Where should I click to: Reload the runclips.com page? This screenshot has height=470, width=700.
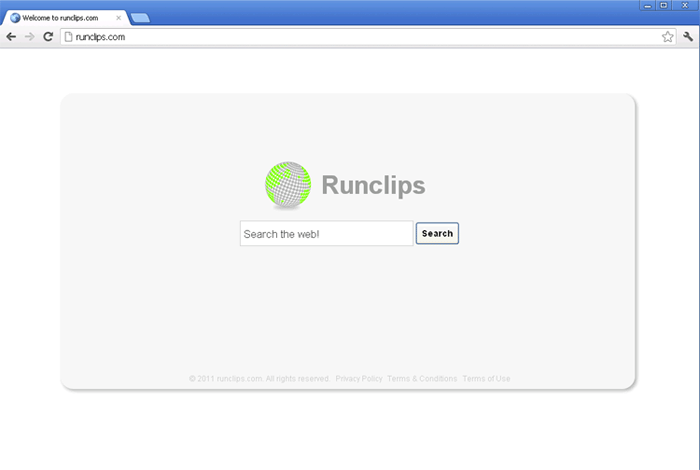click(x=47, y=37)
